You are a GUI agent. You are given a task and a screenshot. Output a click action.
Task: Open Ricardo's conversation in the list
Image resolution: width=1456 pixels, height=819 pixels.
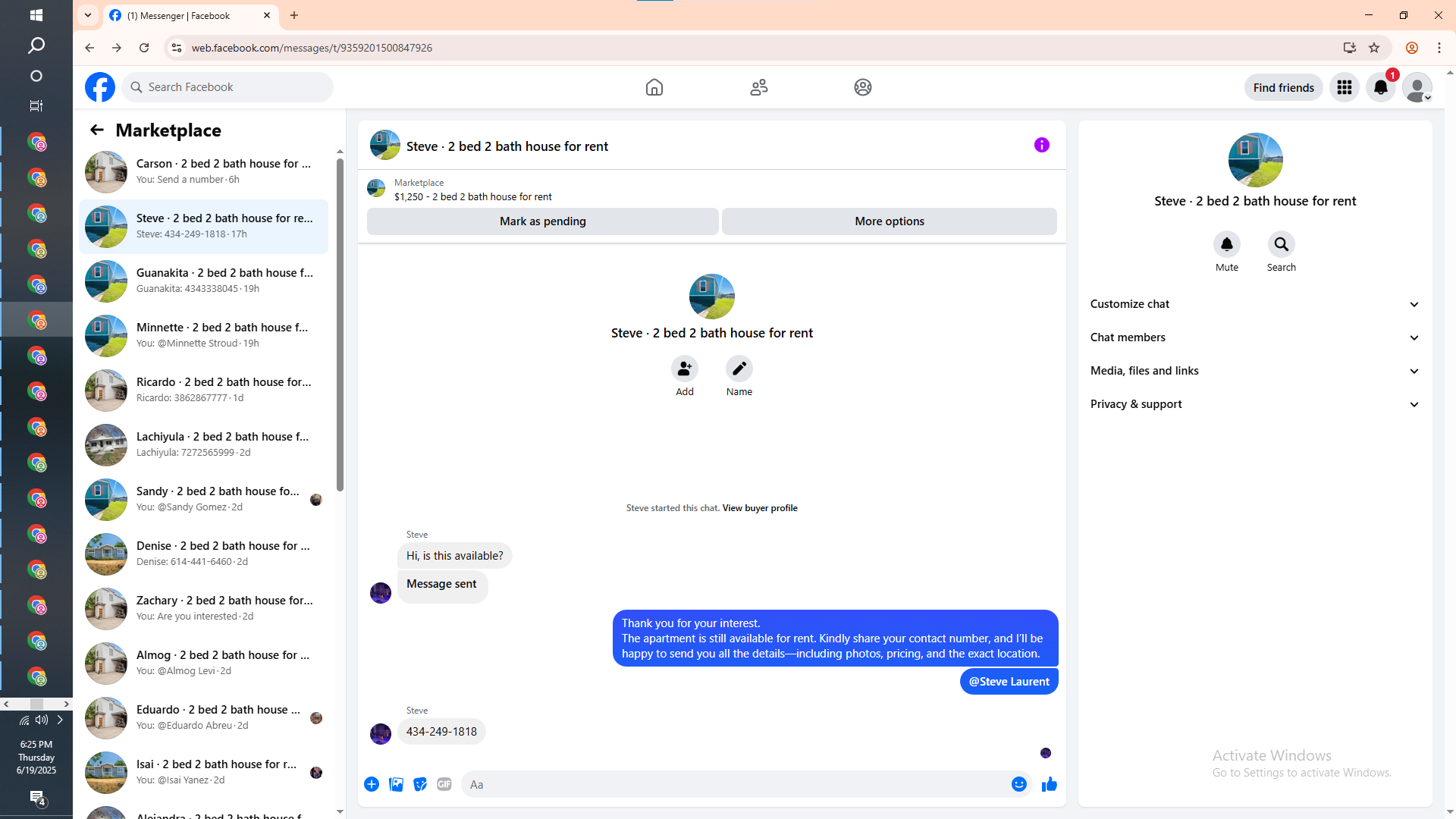(203, 390)
